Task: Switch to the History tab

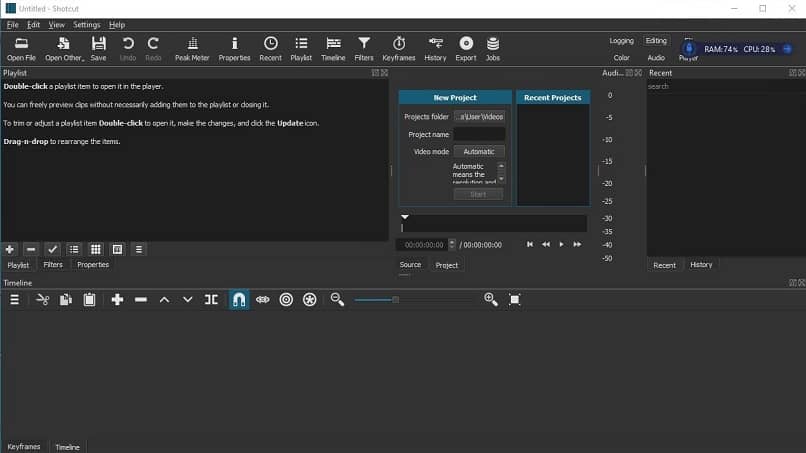Action: [x=701, y=265]
